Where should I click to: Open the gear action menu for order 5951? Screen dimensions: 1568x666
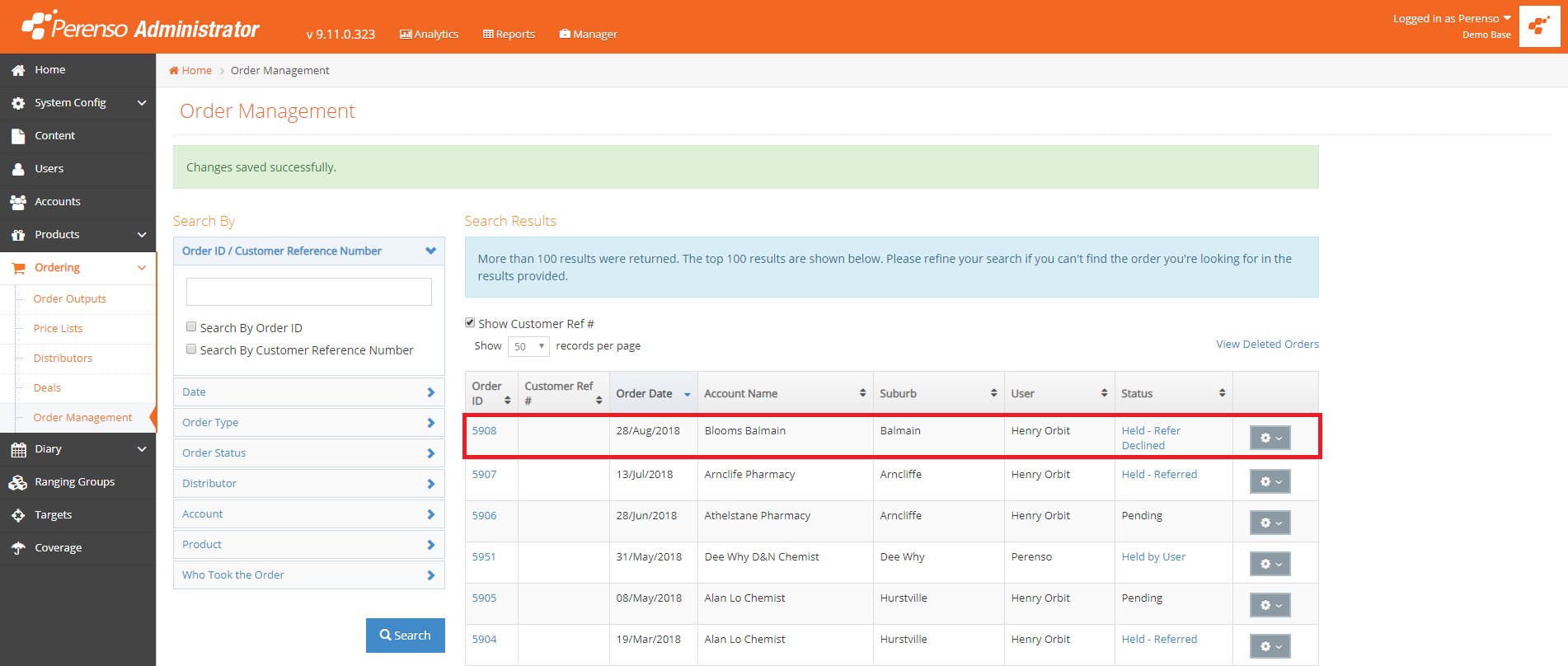(1270, 564)
